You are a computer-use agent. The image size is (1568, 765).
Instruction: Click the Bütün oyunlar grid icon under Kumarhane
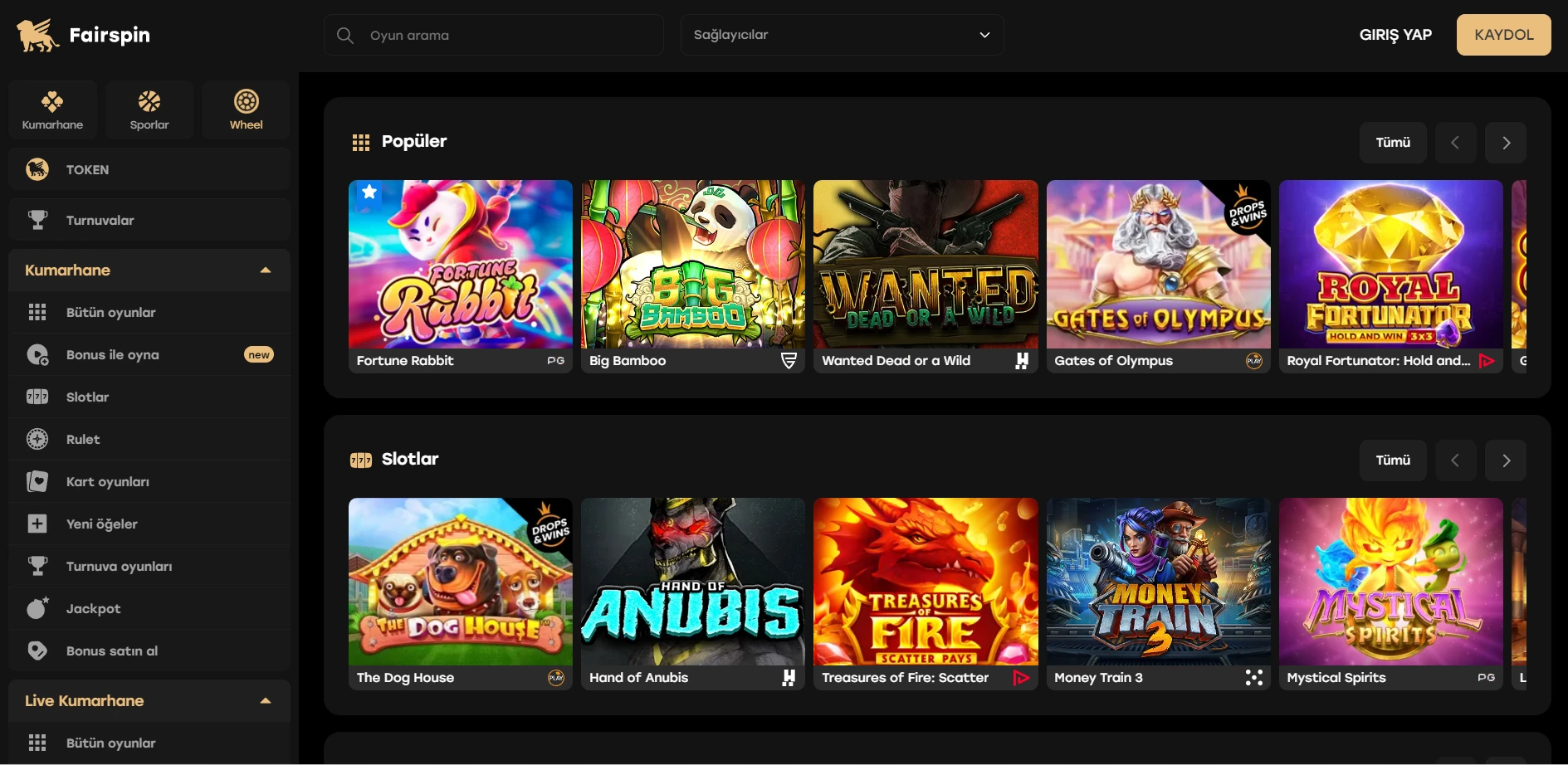tap(37, 312)
